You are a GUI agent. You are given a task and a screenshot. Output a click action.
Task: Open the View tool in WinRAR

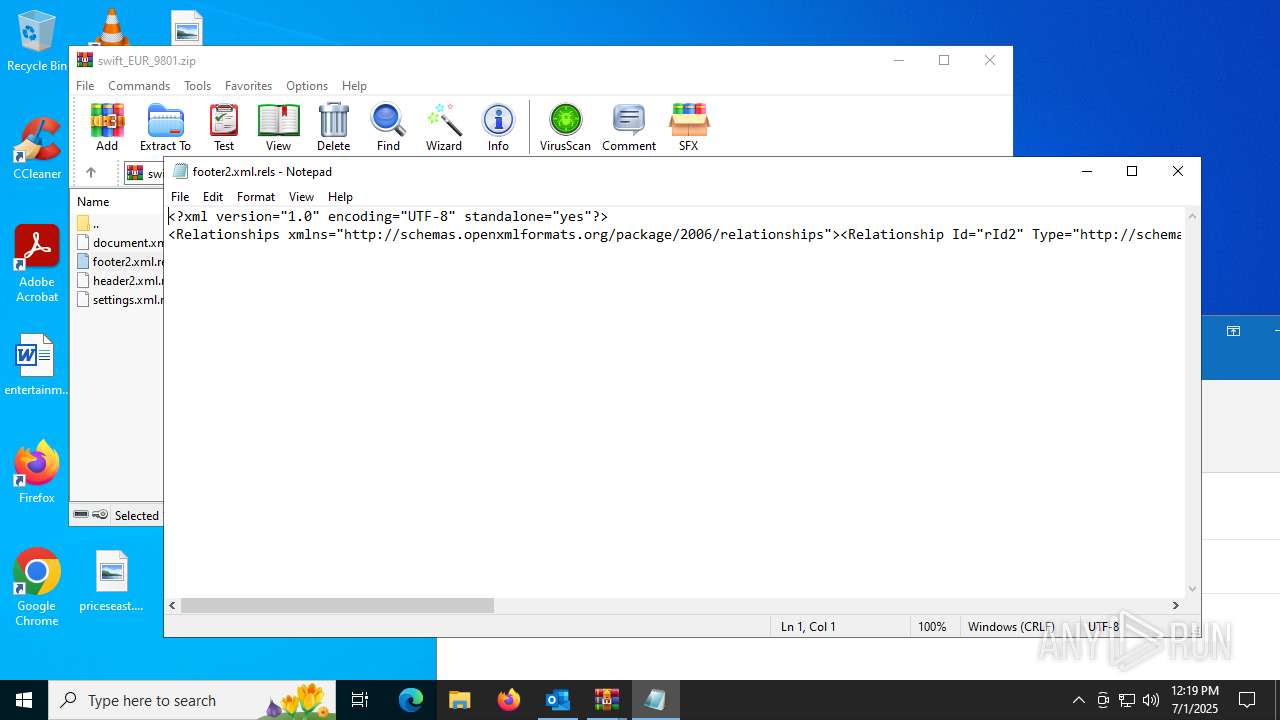tap(278, 127)
